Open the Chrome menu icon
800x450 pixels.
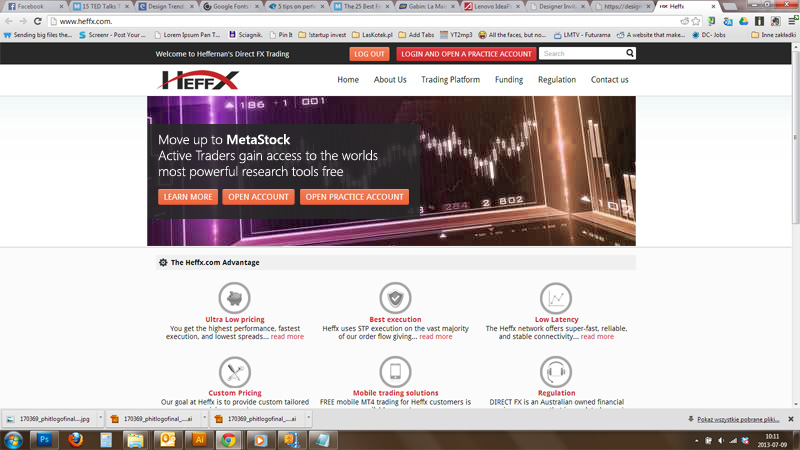(x=792, y=21)
